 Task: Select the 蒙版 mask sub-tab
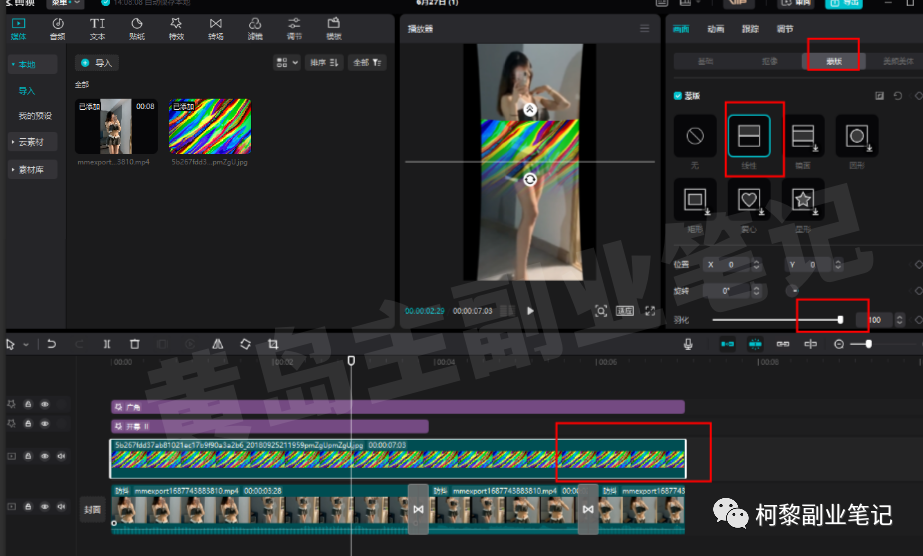[834, 61]
